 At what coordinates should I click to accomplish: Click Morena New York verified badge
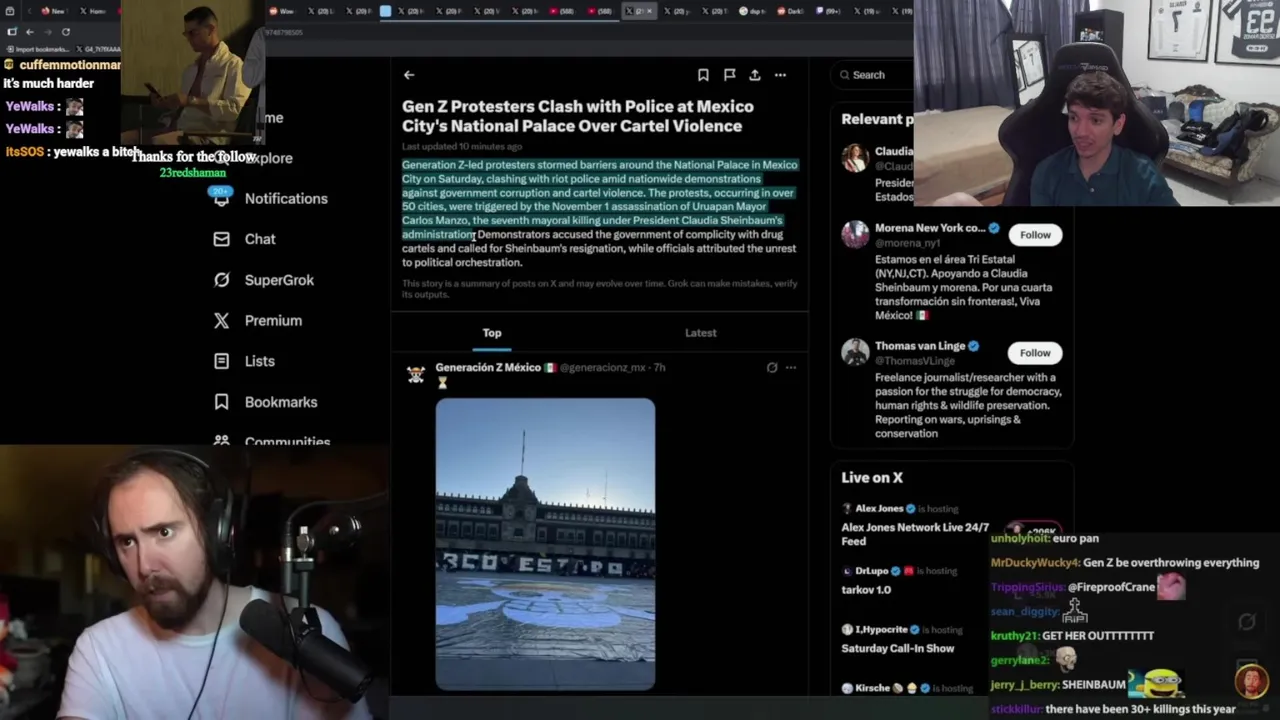coord(994,228)
